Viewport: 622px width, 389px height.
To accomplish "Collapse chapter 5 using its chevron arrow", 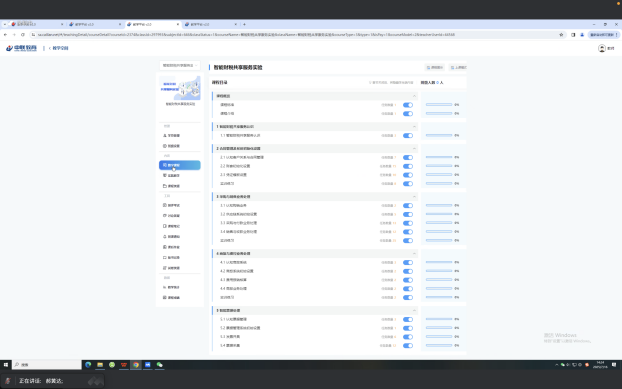I will [414, 310].
